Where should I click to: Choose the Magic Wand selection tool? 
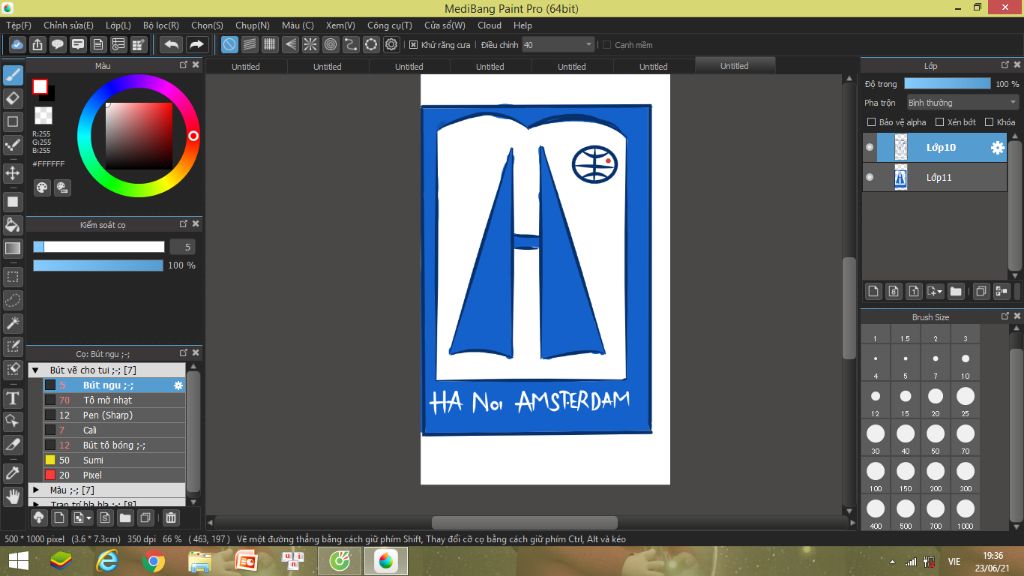click(13, 323)
